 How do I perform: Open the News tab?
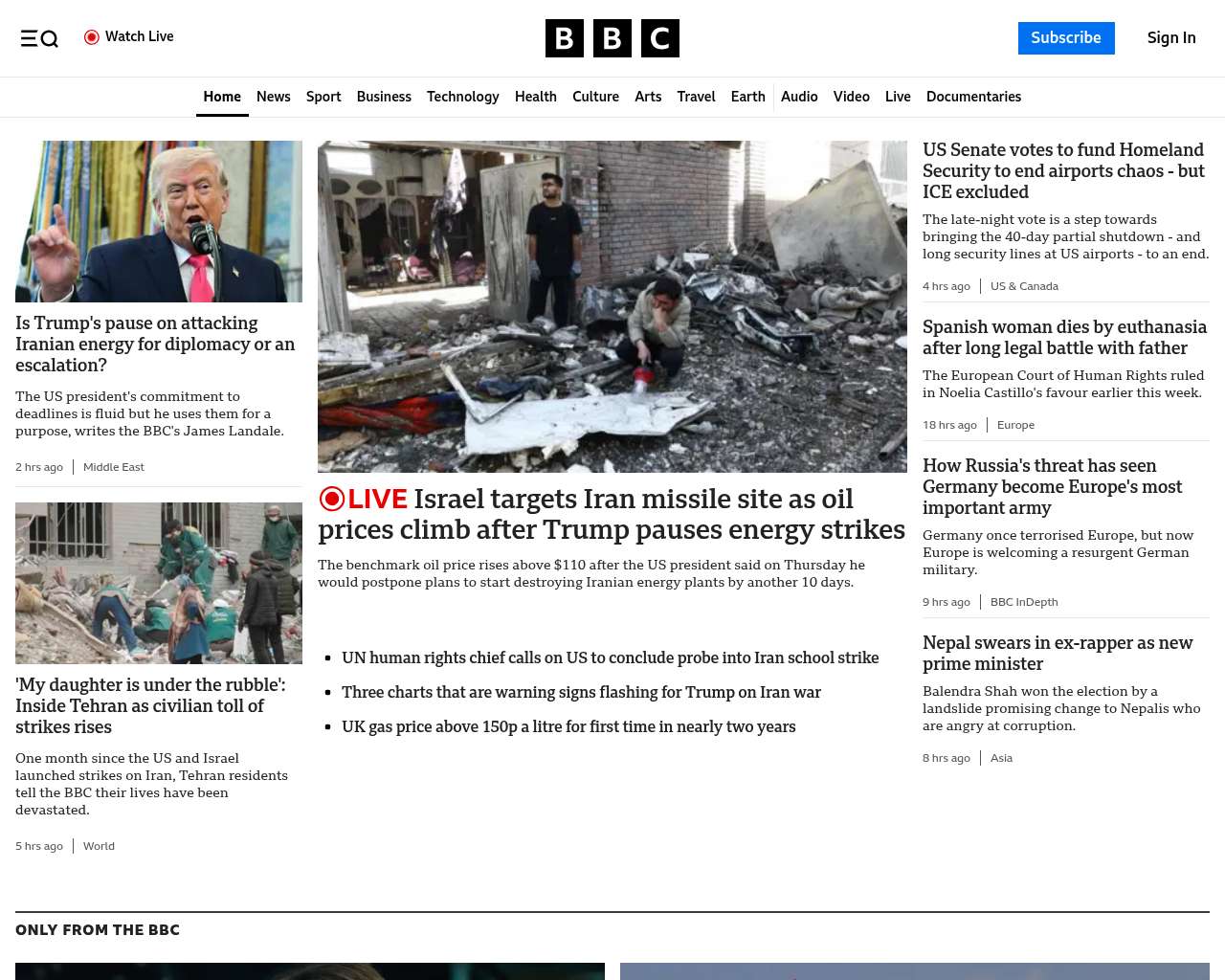(x=273, y=97)
